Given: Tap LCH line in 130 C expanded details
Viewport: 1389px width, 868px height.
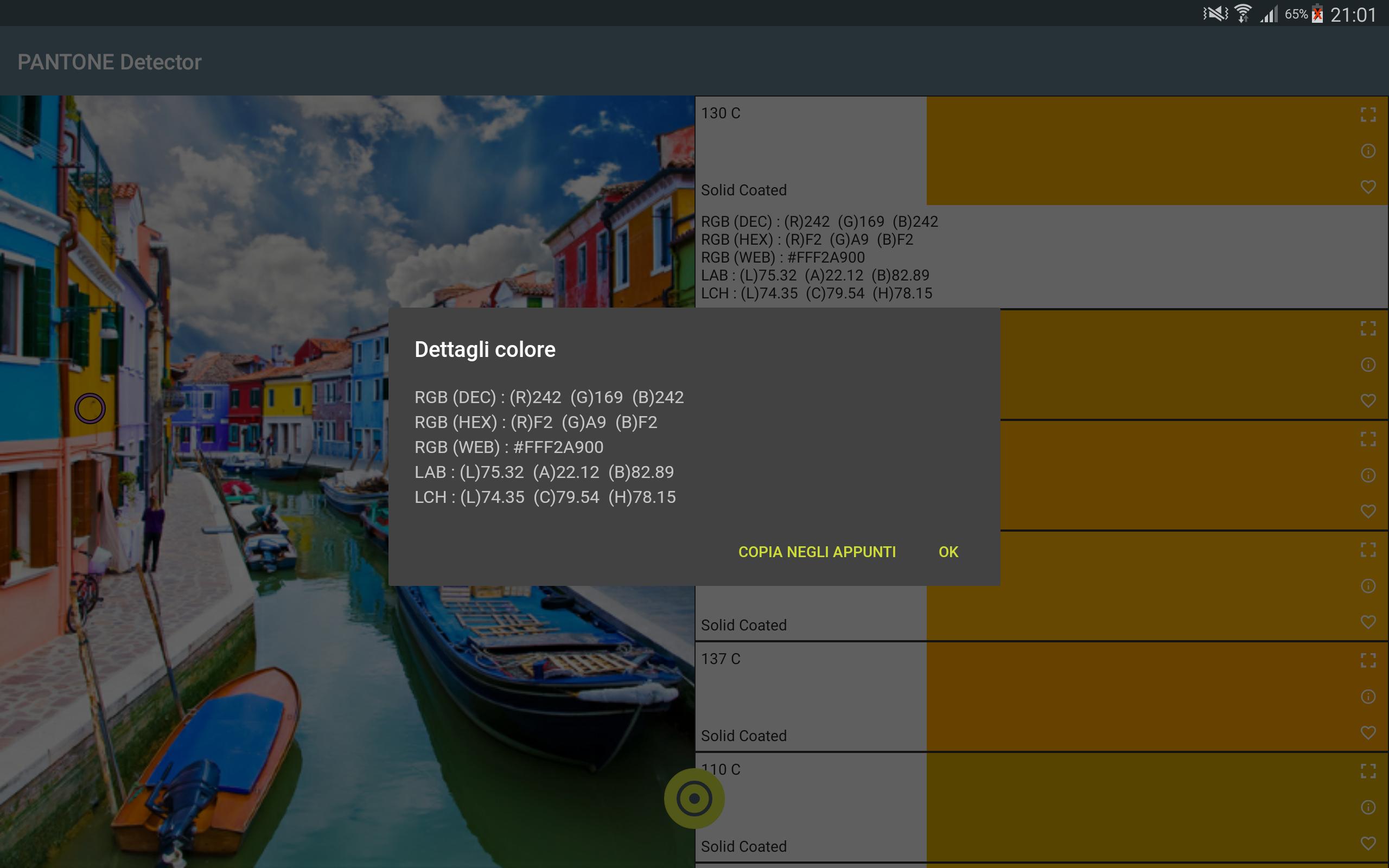Looking at the screenshot, I should point(817,293).
